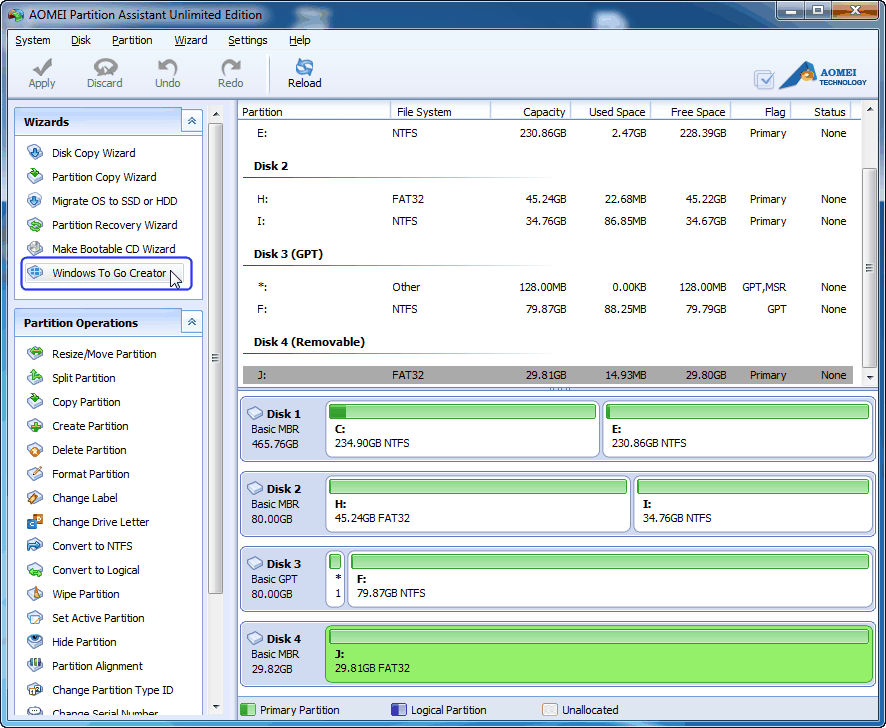Screen dimensions: 886x728
Task: Open the Help menu
Action: tap(299, 40)
